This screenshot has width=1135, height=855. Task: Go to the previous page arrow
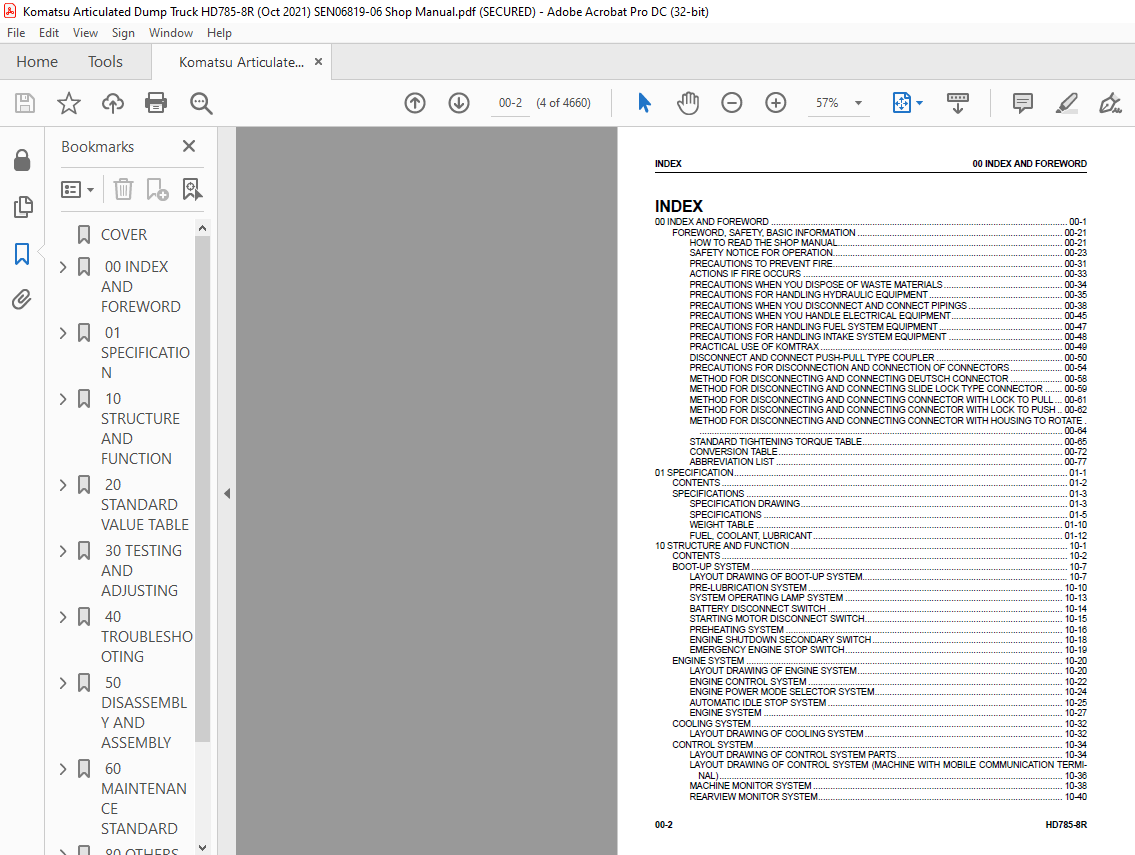(x=415, y=103)
